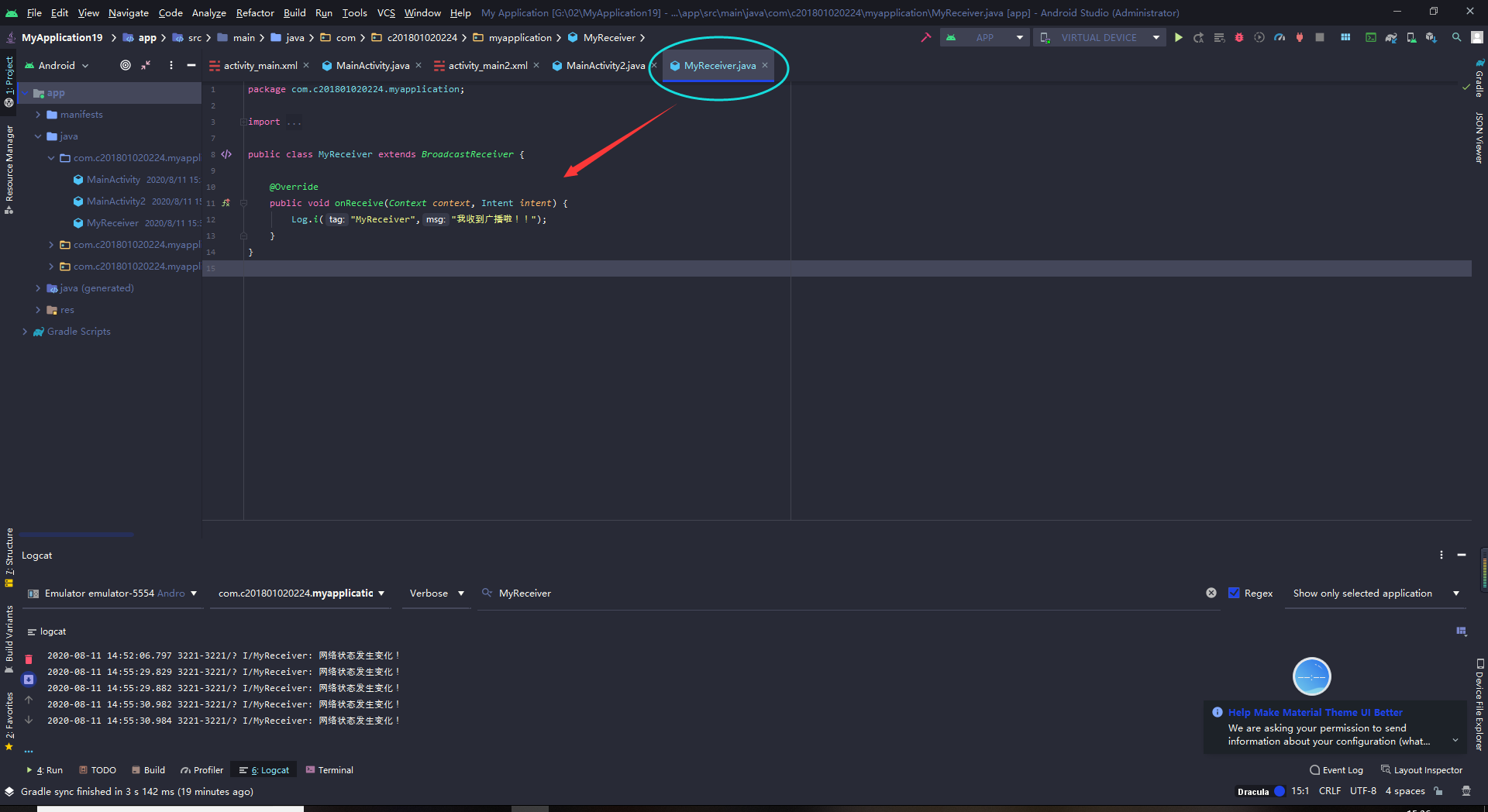Open the Analyze menu
The height and width of the screenshot is (812, 1488).
point(208,12)
